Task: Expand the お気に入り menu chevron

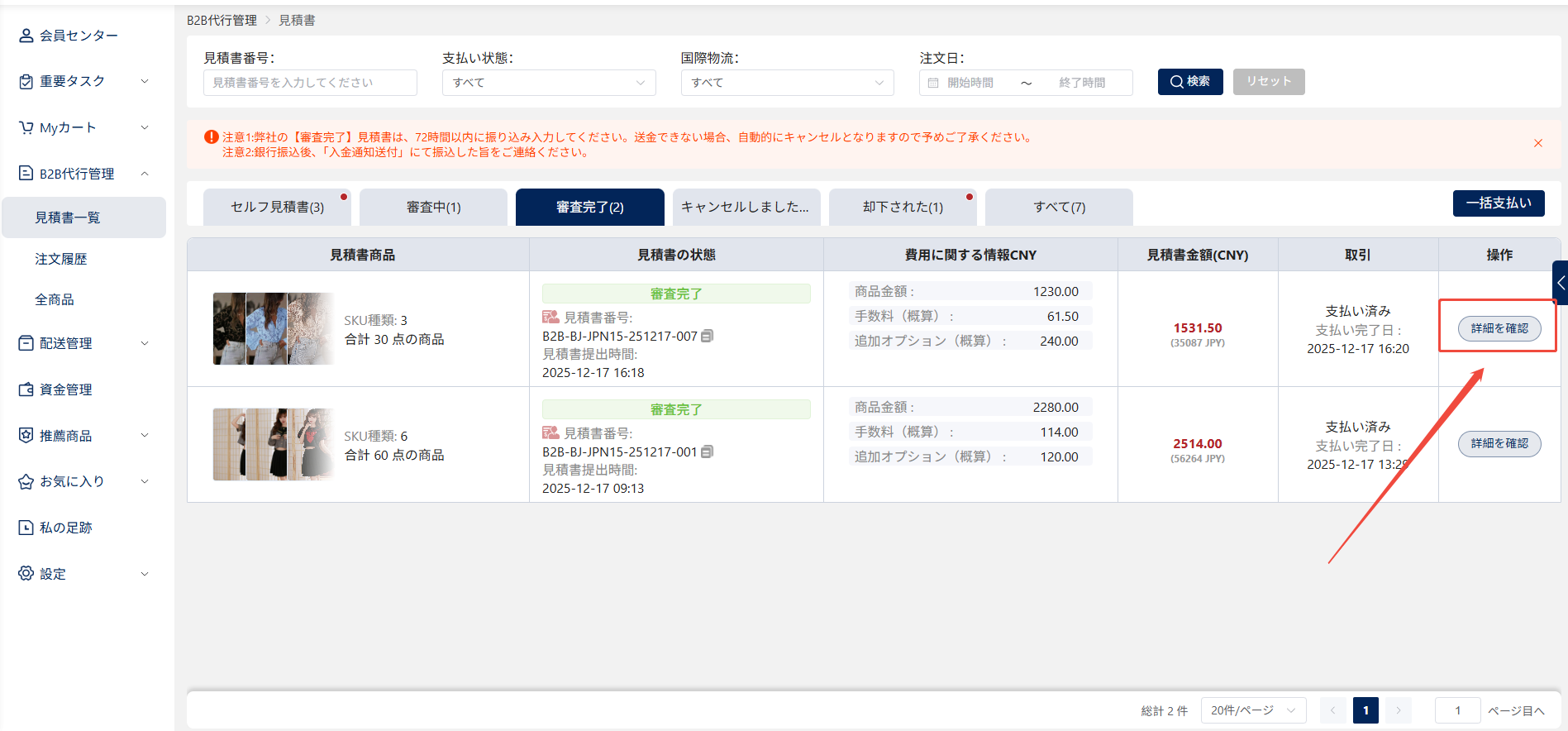Action: point(145,481)
